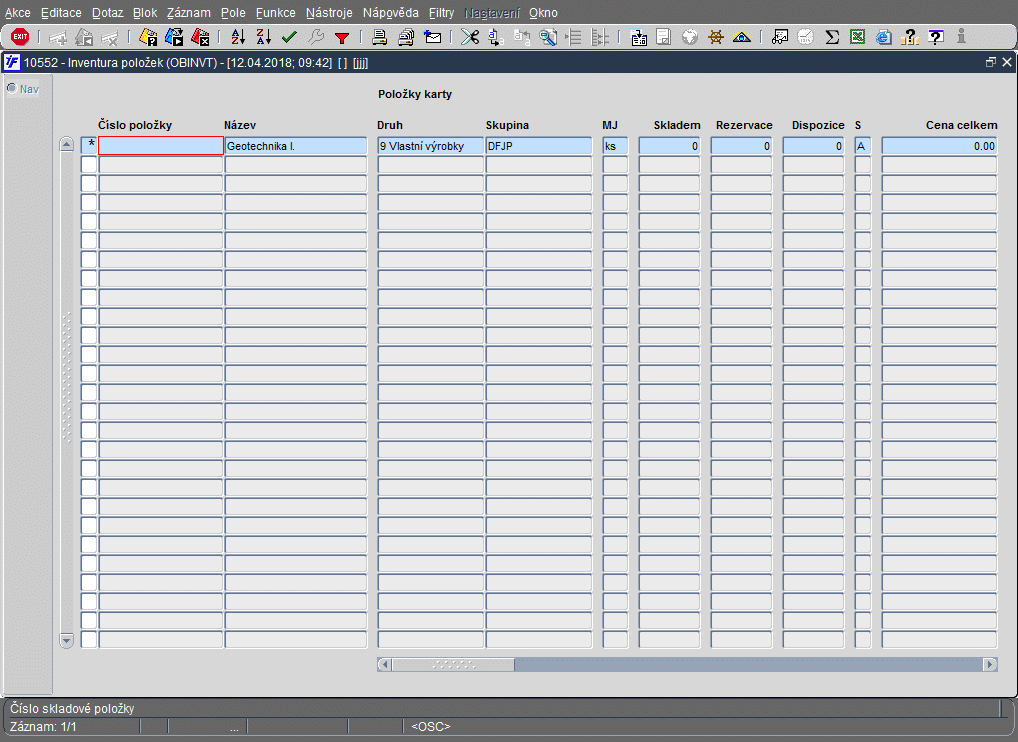Click the magnifying glass search icon
This screenshot has width=1018, height=742.
[548, 37]
